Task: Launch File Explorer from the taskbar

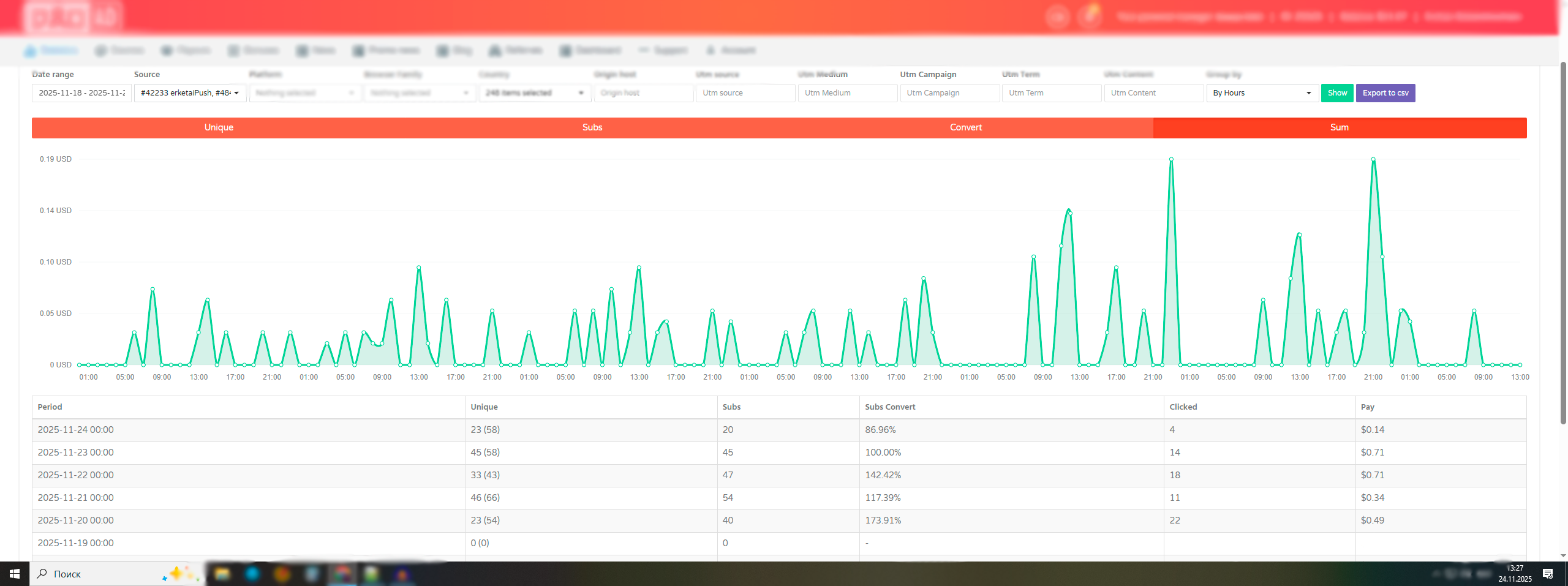Action: [222, 574]
